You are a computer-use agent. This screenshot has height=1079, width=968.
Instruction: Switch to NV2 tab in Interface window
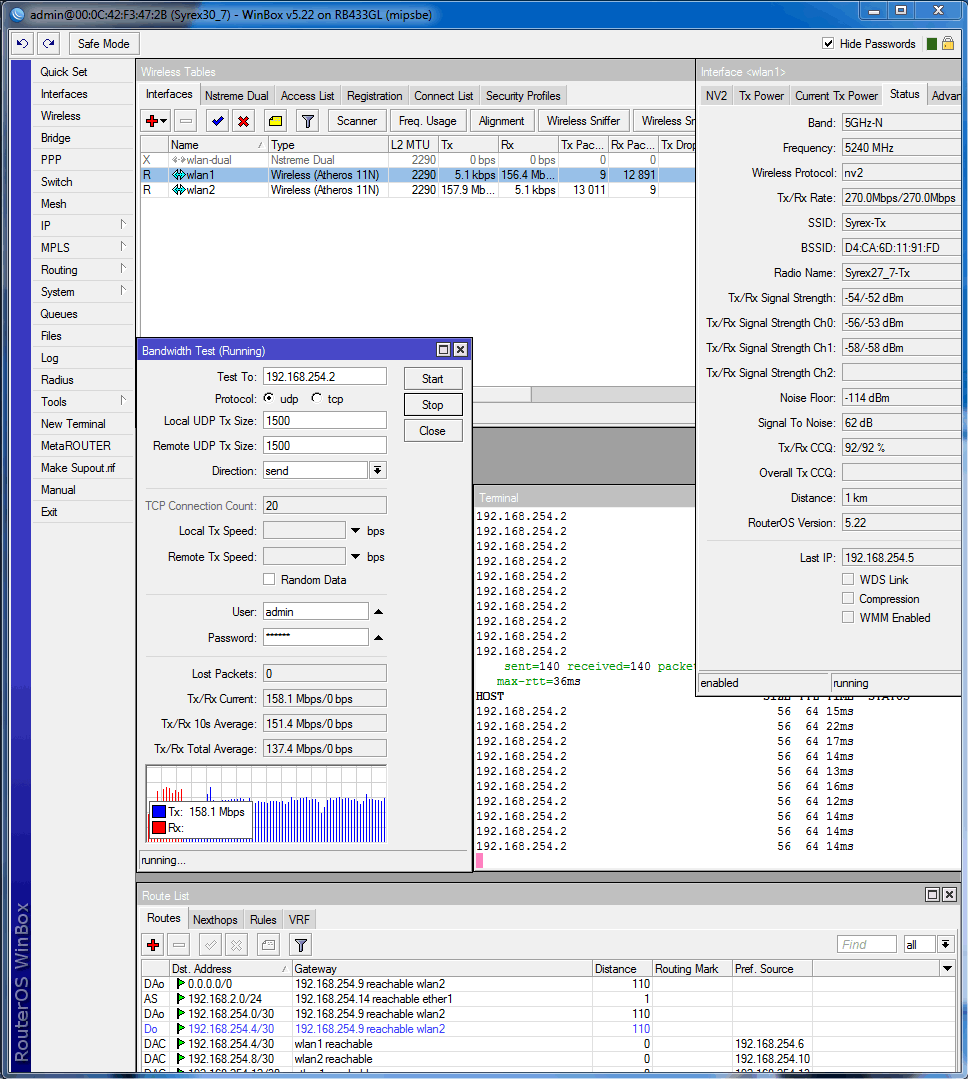716,96
